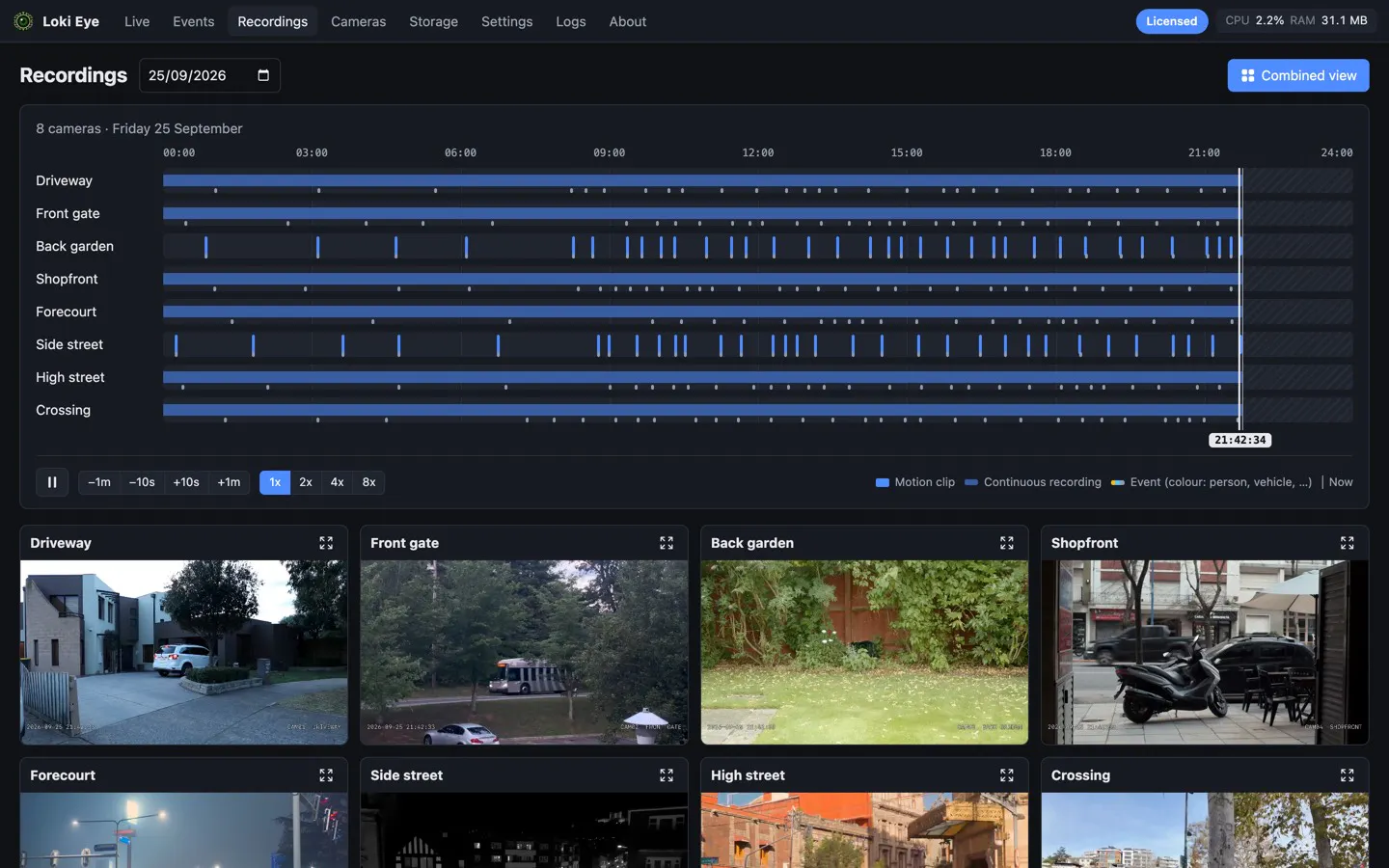The image size is (1389, 868).
Task: Set playback speed to 2x
Action: pyautogui.click(x=306, y=482)
